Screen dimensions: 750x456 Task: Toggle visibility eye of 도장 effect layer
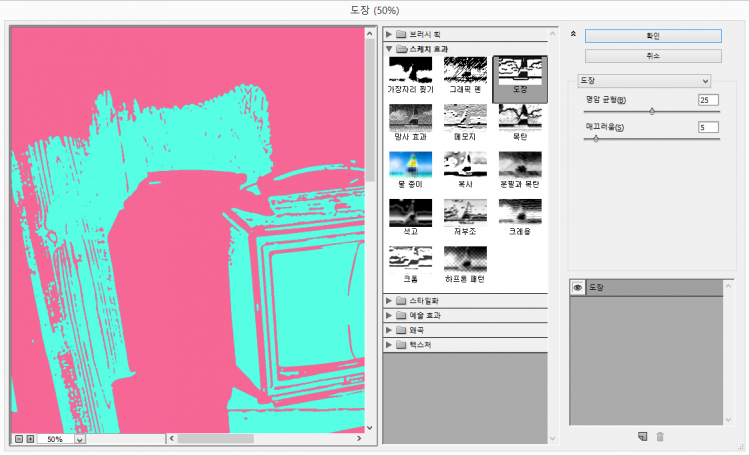pyautogui.click(x=577, y=288)
